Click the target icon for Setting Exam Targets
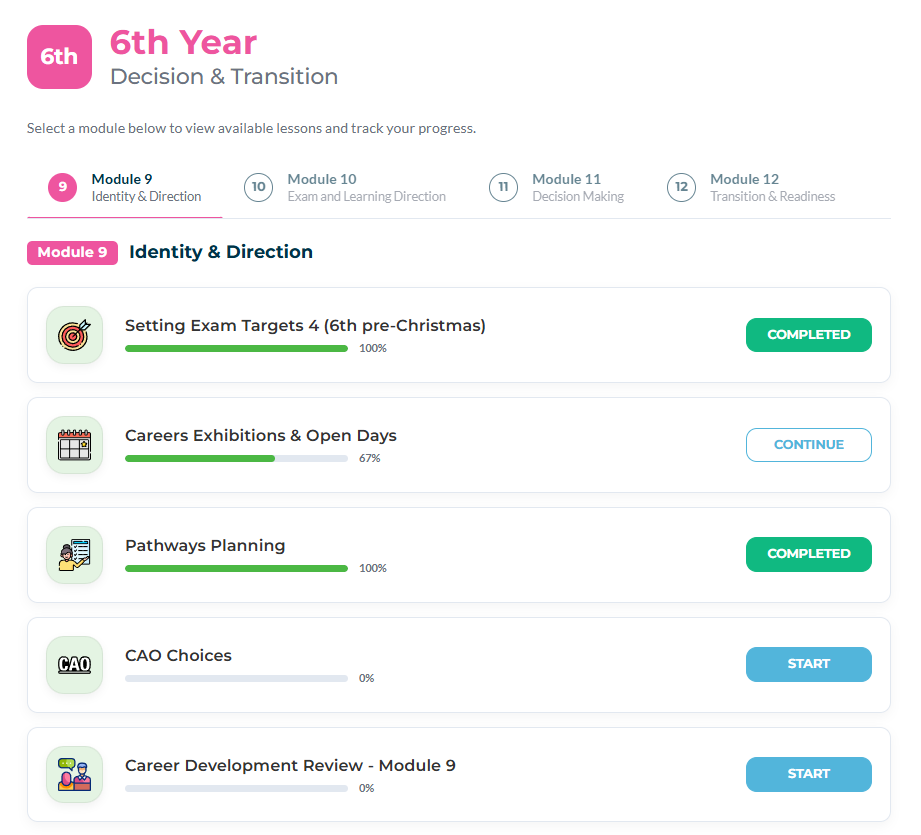 pos(75,335)
